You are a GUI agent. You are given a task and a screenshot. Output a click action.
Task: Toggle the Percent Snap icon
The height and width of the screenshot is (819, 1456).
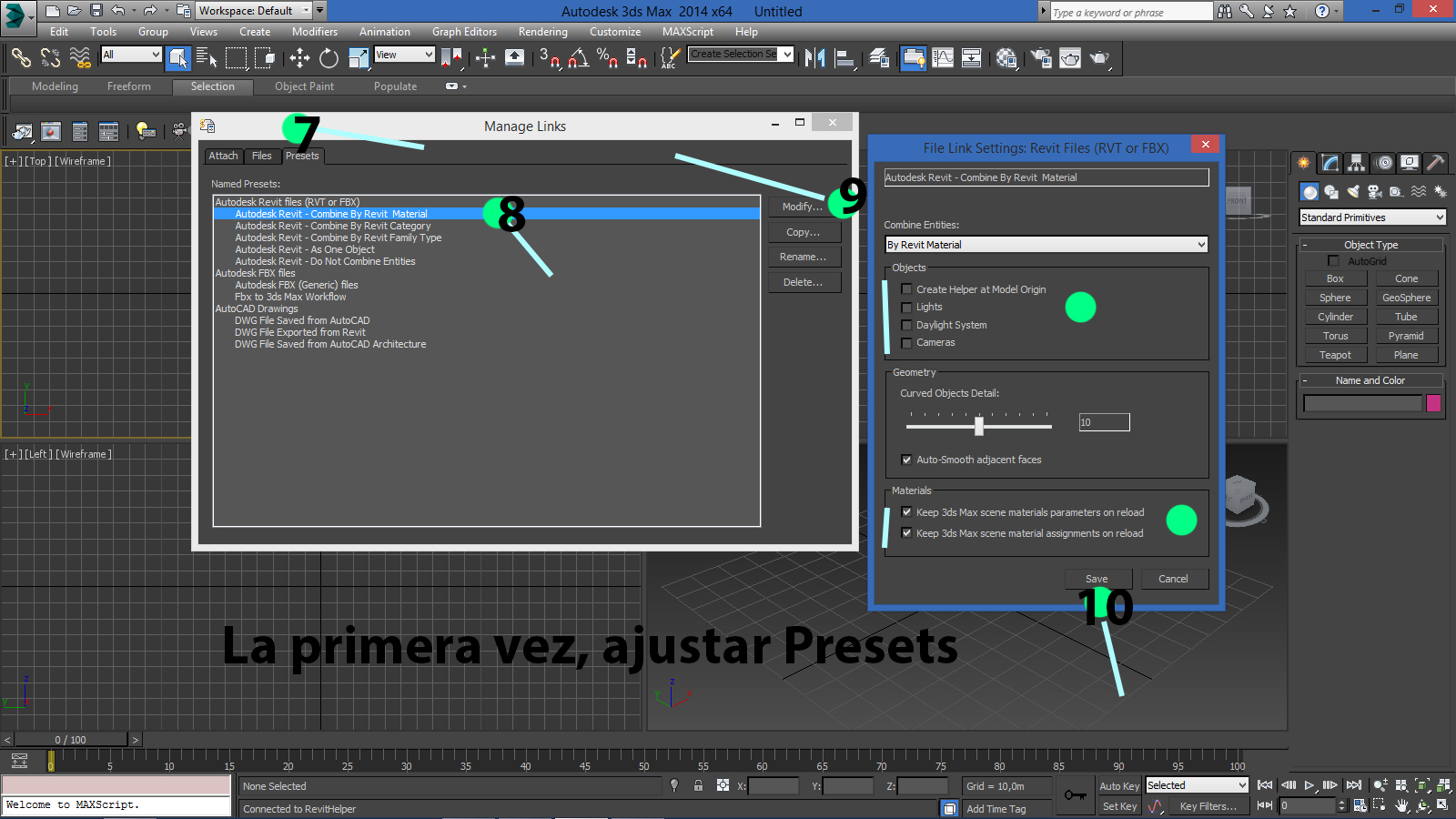click(x=607, y=58)
